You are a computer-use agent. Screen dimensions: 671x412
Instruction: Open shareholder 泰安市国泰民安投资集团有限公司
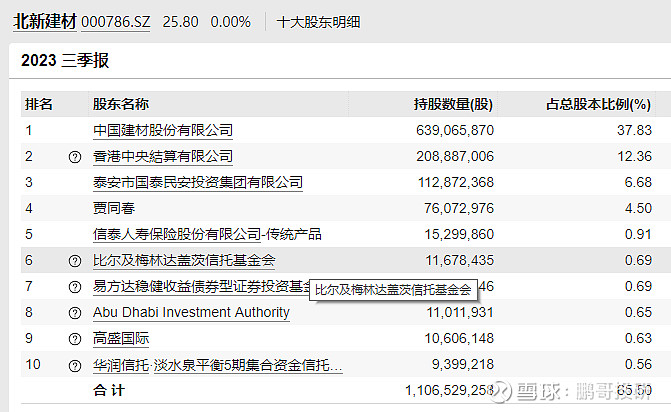click(x=198, y=182)
